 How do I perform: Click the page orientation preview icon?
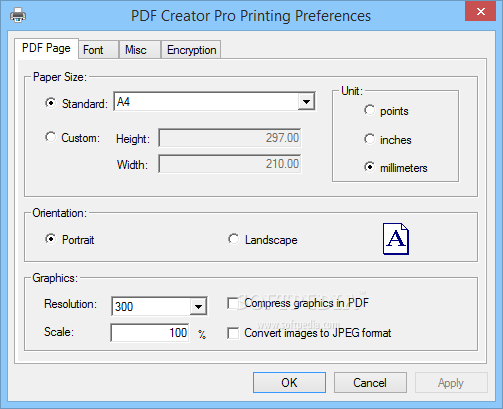[396, 239]
